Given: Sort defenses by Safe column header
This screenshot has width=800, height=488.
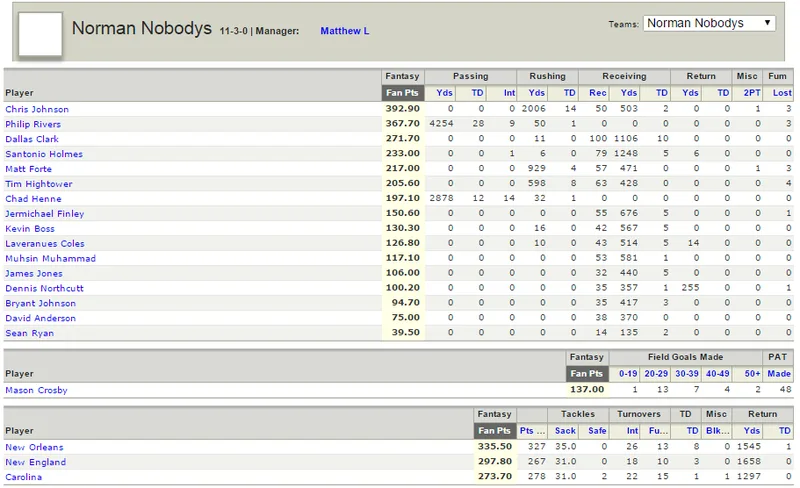Looking at the screenshot, I should point(597,431).
